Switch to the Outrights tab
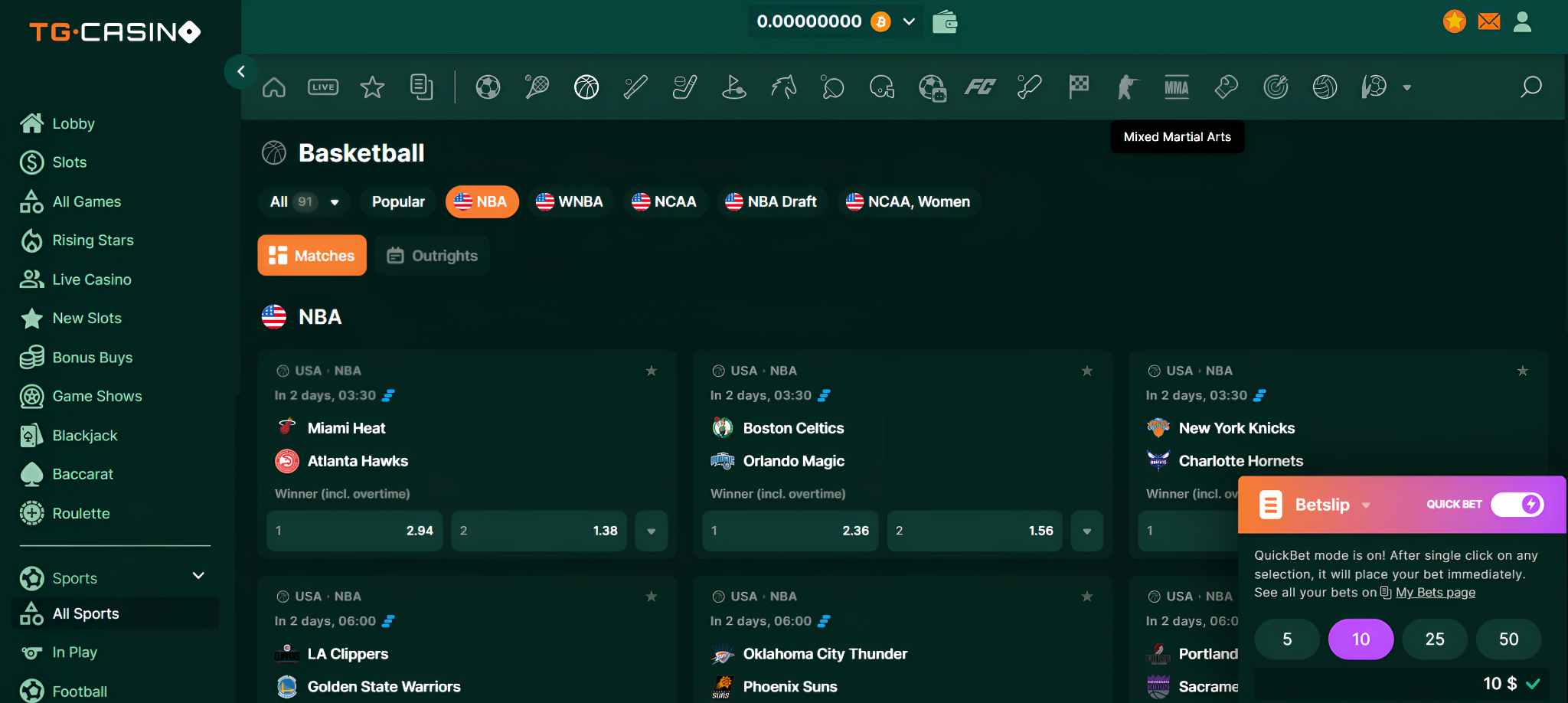 click(432, 255)
